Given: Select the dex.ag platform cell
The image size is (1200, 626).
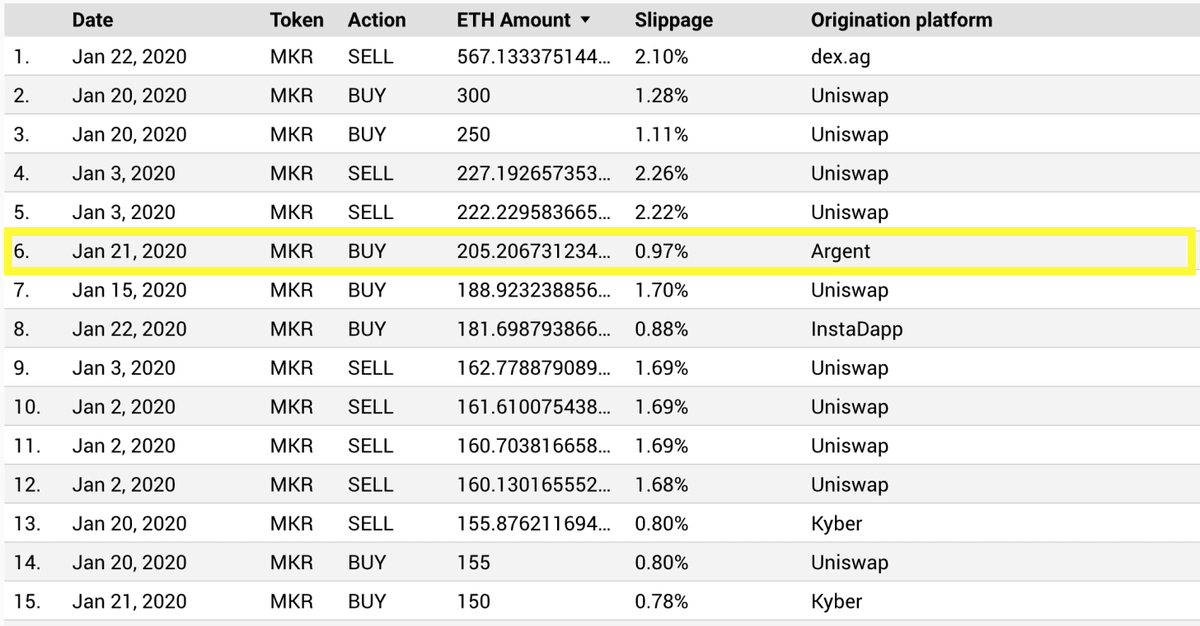Looking at the screenshot, I should (x=840, y=57).
